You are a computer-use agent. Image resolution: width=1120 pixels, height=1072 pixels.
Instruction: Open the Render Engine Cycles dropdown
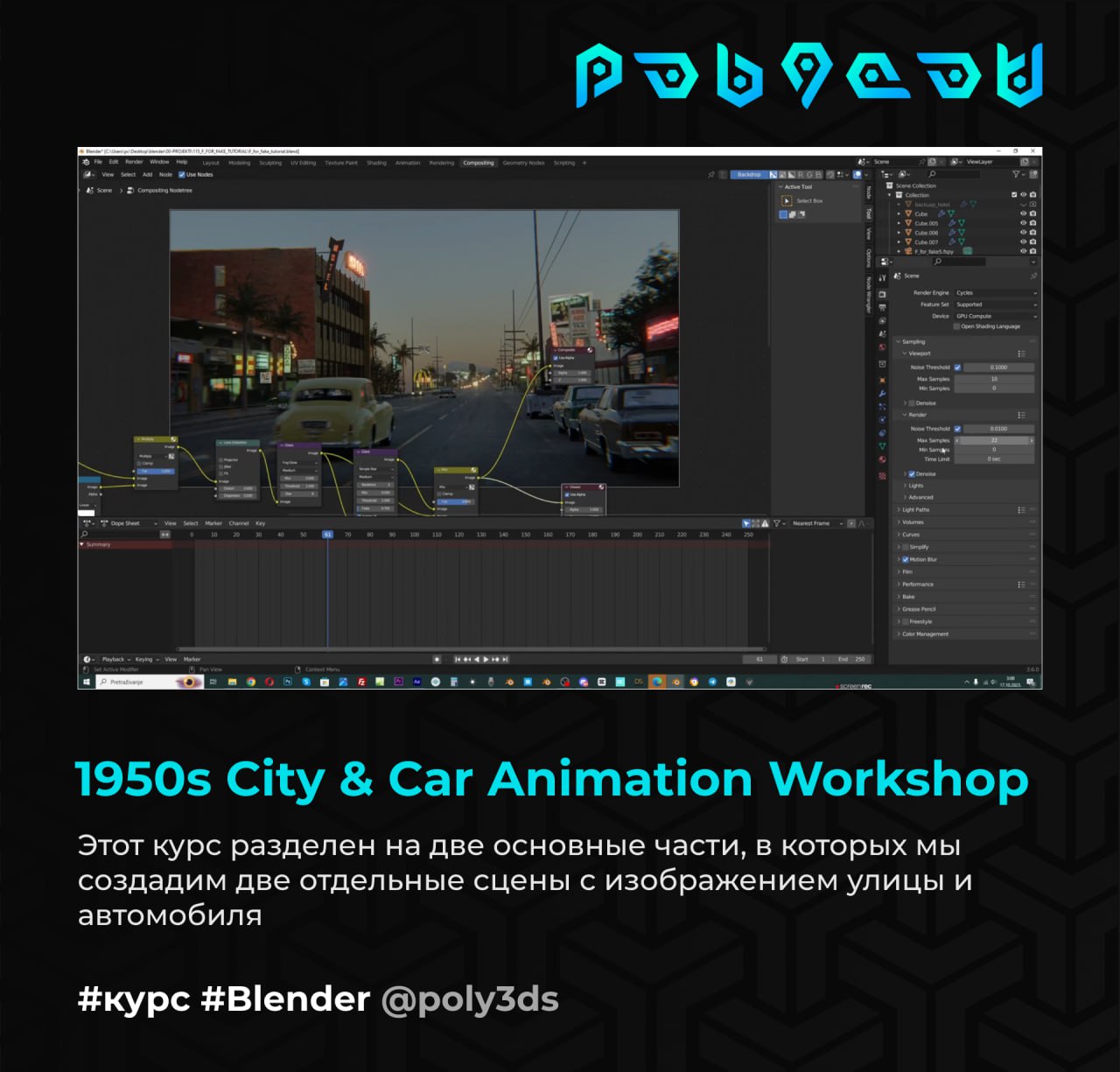point(996,293)
